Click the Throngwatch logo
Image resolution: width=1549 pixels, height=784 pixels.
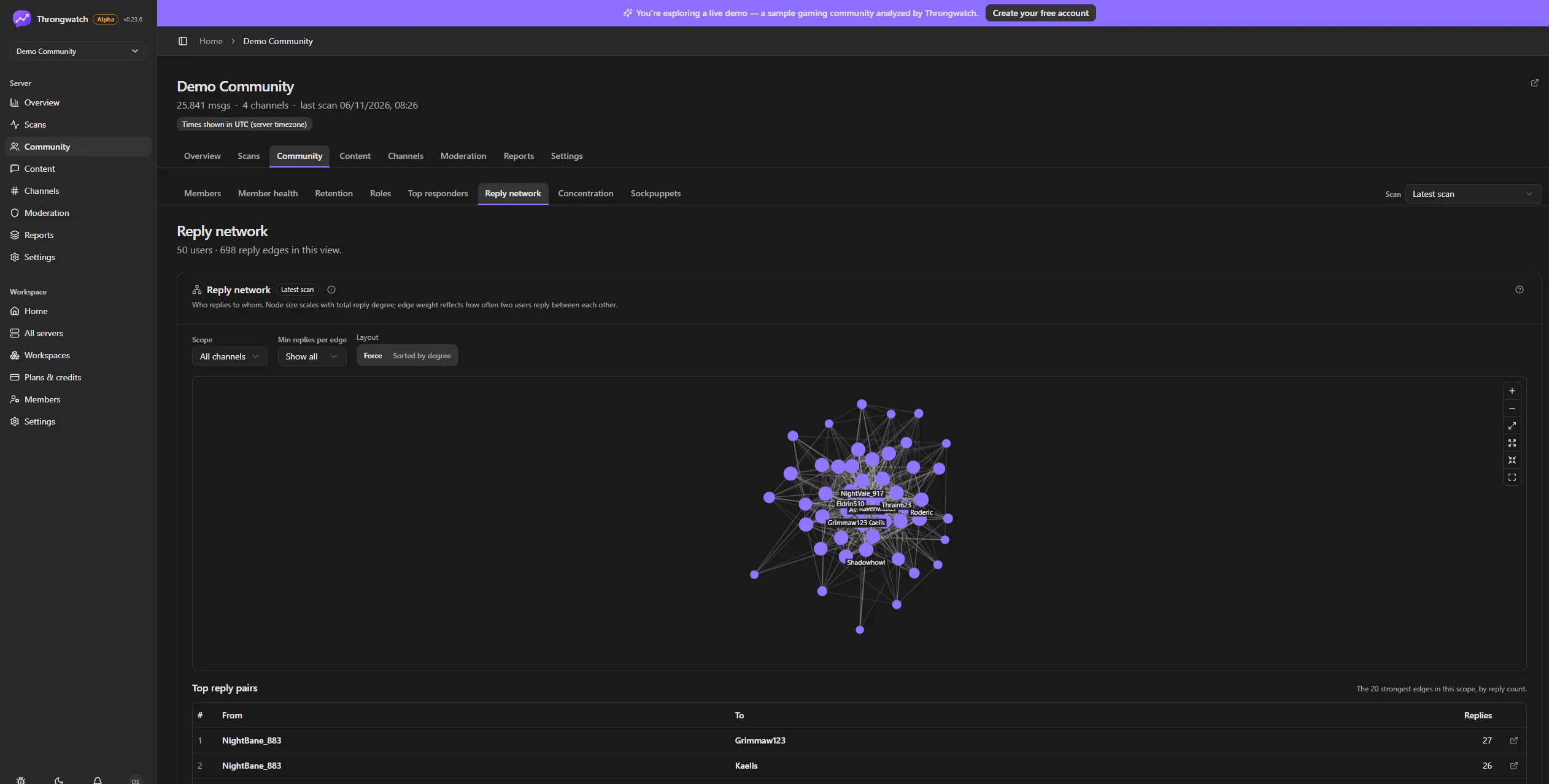click(21, 19)
